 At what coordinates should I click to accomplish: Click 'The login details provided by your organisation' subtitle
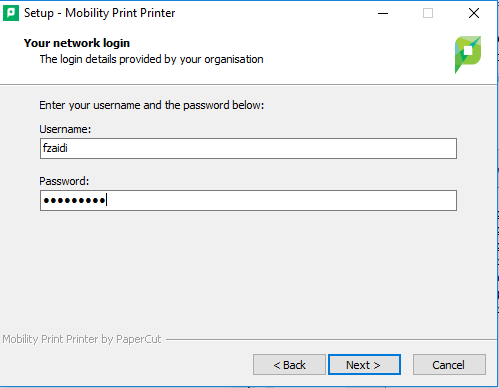point(152,59)
